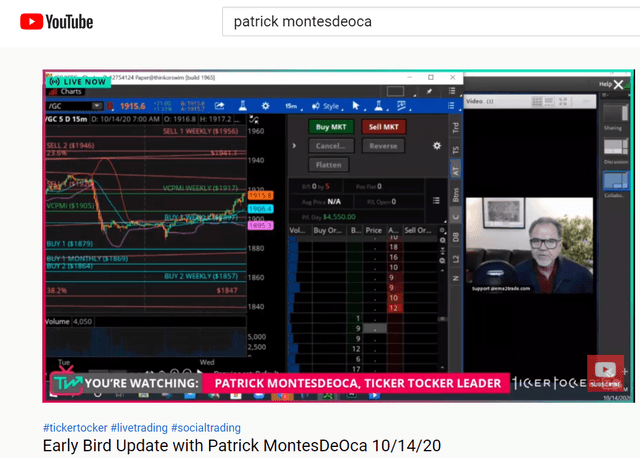The width and height of the screenshot is (640, 458).
Task: Select the pointer drawing tool
Action: tap(356, 106)
